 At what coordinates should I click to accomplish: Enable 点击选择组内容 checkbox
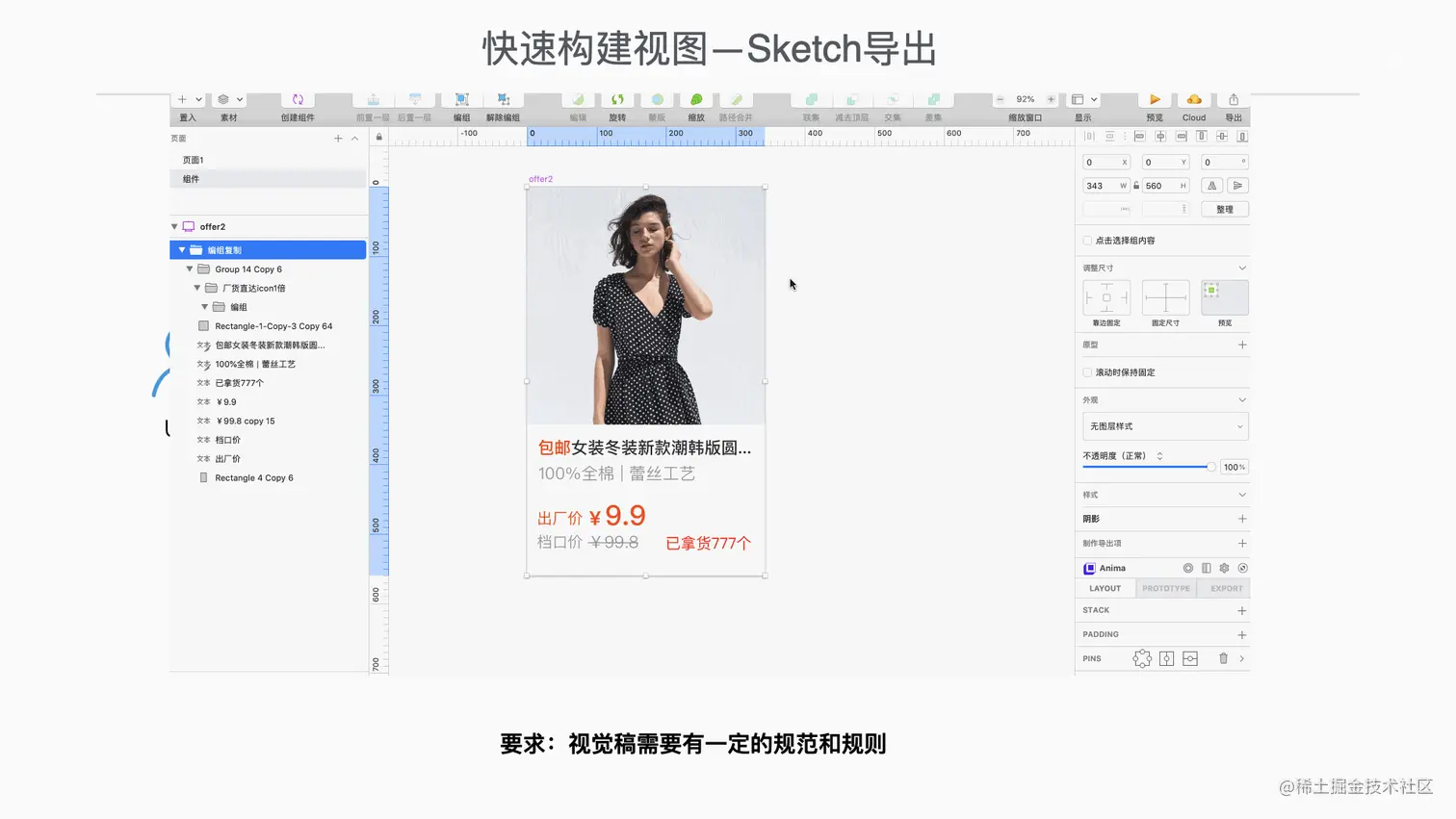(x=1087, y=241)
